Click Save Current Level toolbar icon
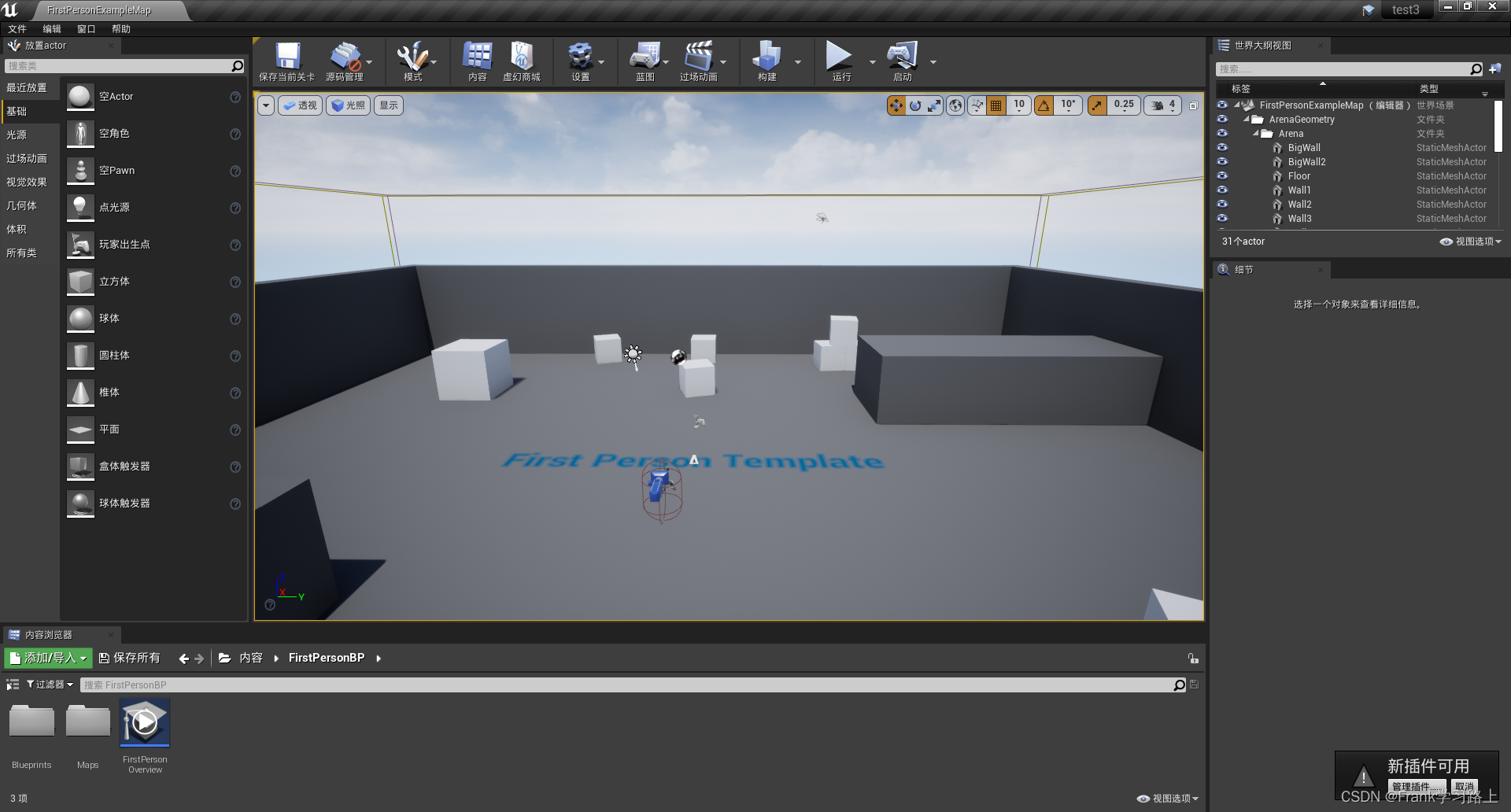This screenshot has width=1511, height=812. click(x=287, y=61)
